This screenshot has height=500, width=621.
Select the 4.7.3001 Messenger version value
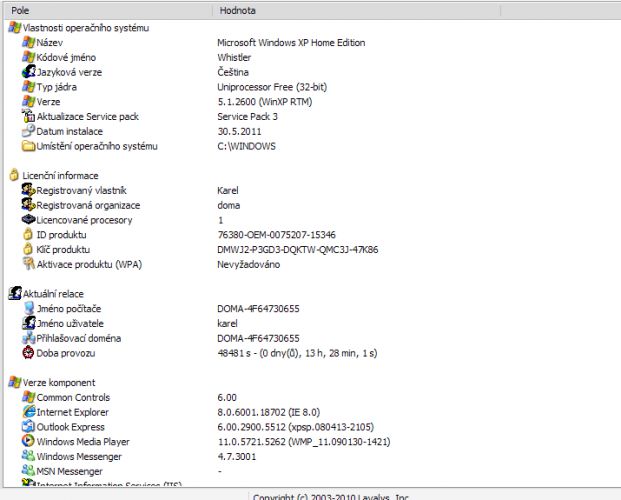point(237,456)
